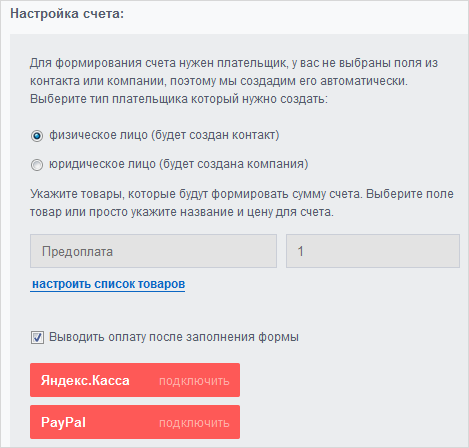
Task: Connect Яндекс.Касса payment button
Action: [135, 380]
